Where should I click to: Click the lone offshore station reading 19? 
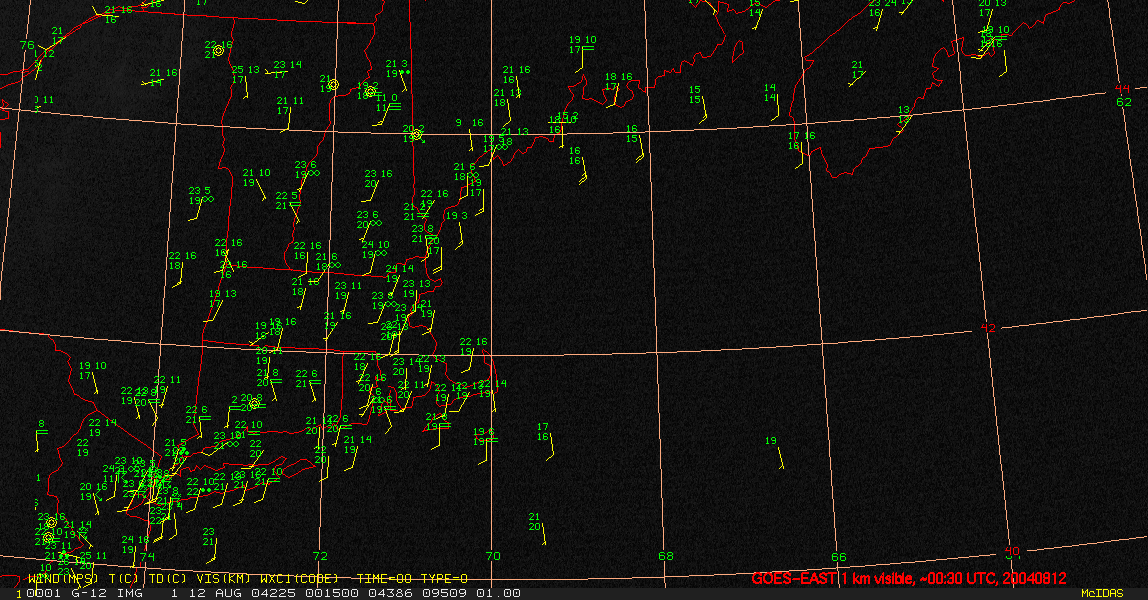[771, 441]
